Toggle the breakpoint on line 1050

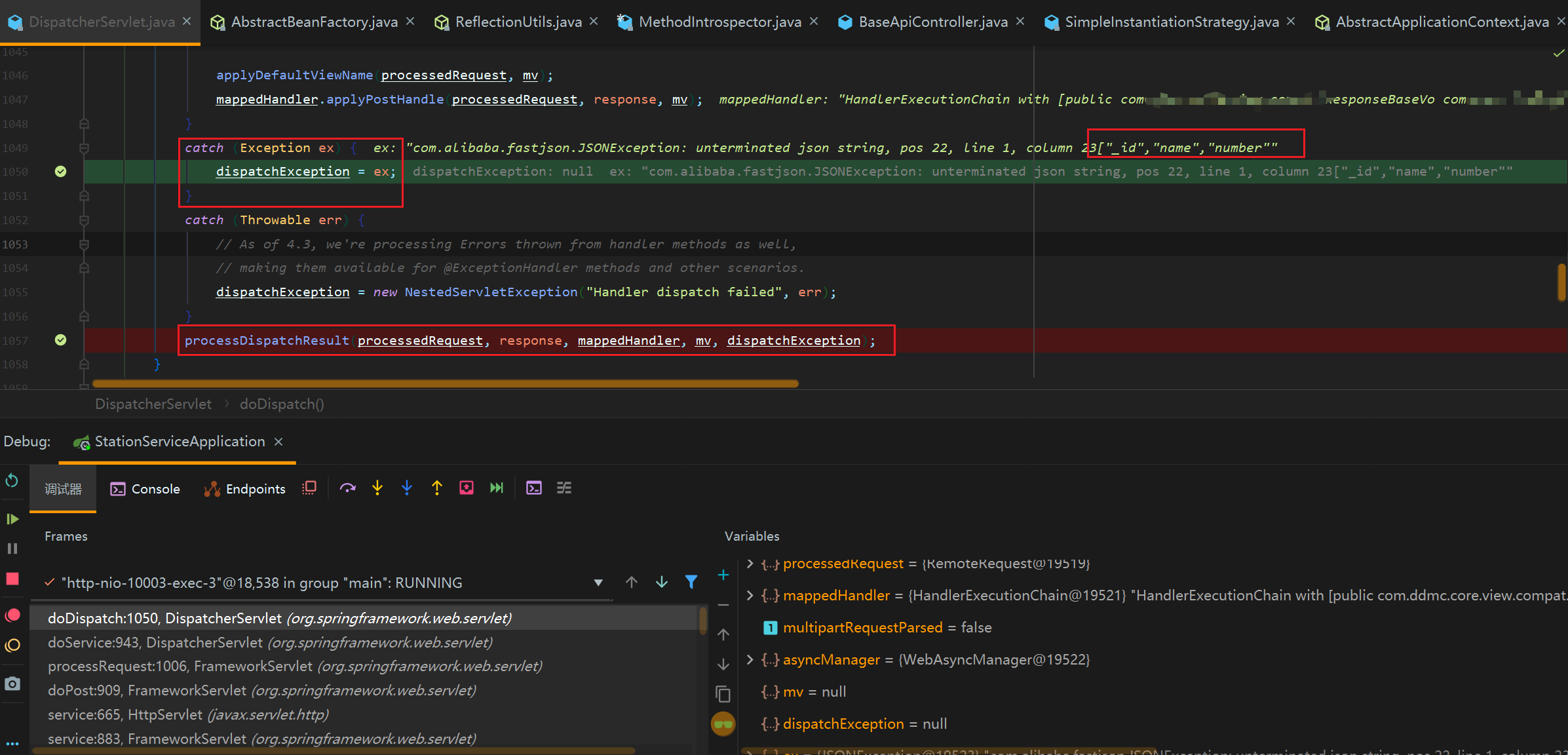tap(60, 172)
